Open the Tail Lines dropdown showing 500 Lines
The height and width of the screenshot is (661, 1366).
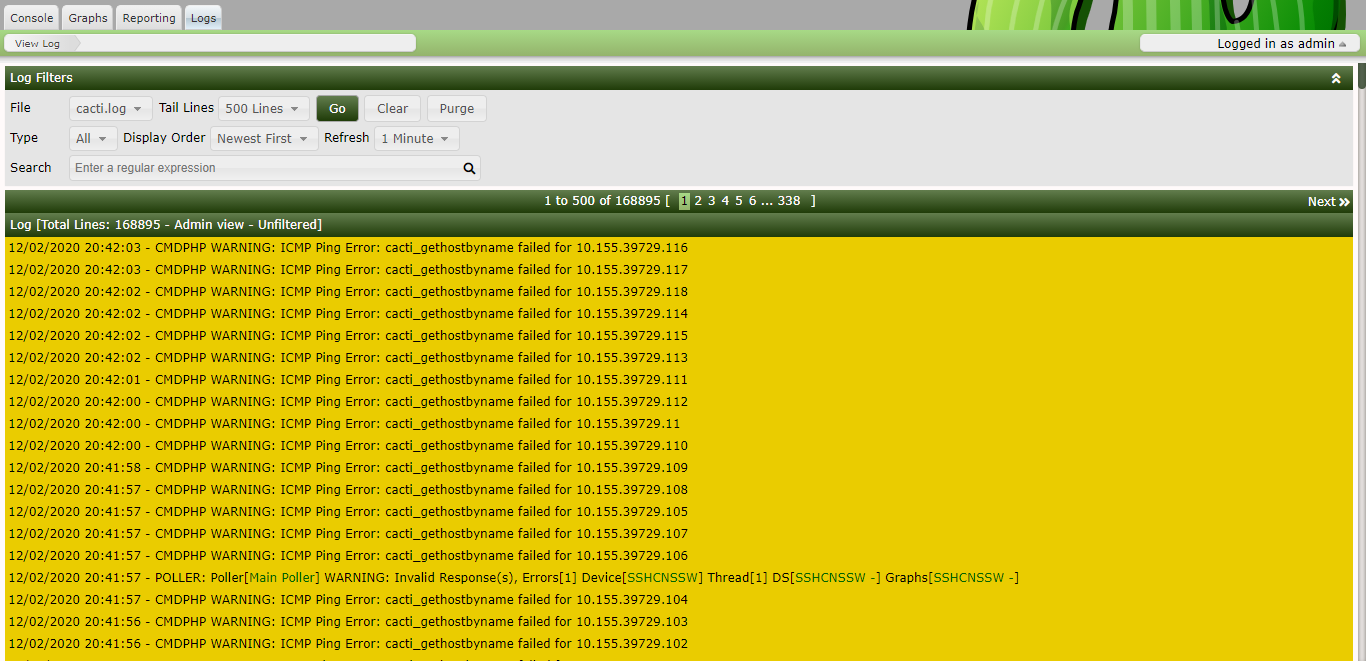(x=264, y=108)
